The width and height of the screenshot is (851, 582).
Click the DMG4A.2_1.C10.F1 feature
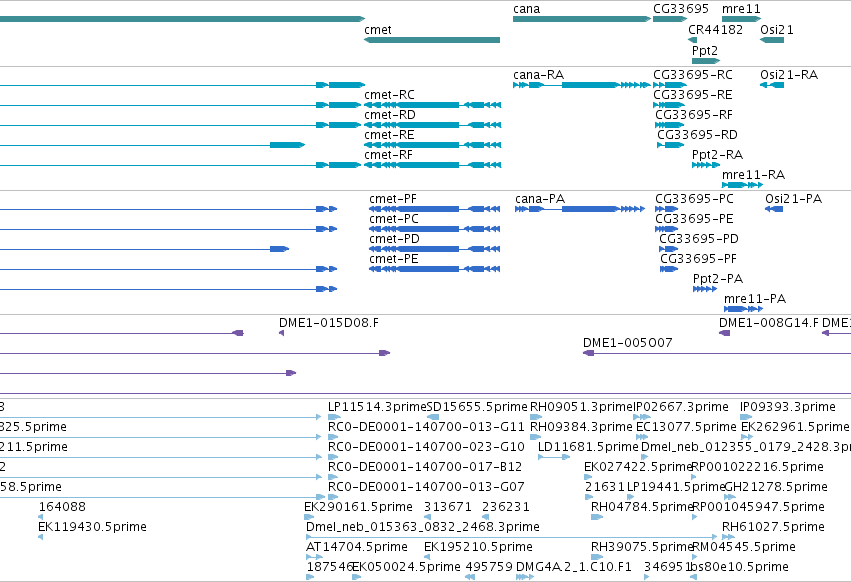pyautogui.click(x=525, y=578)
